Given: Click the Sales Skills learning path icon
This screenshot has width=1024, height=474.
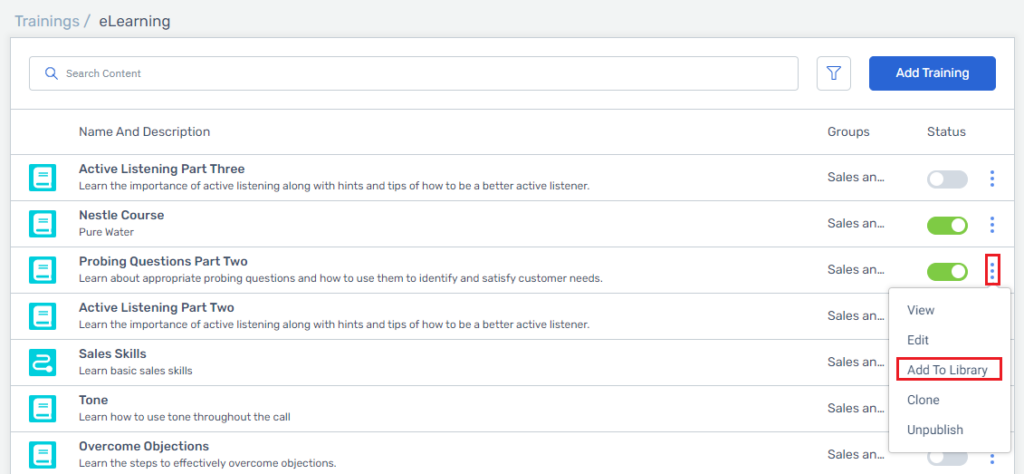Looking at the screenshot, I should pos(42,362).
